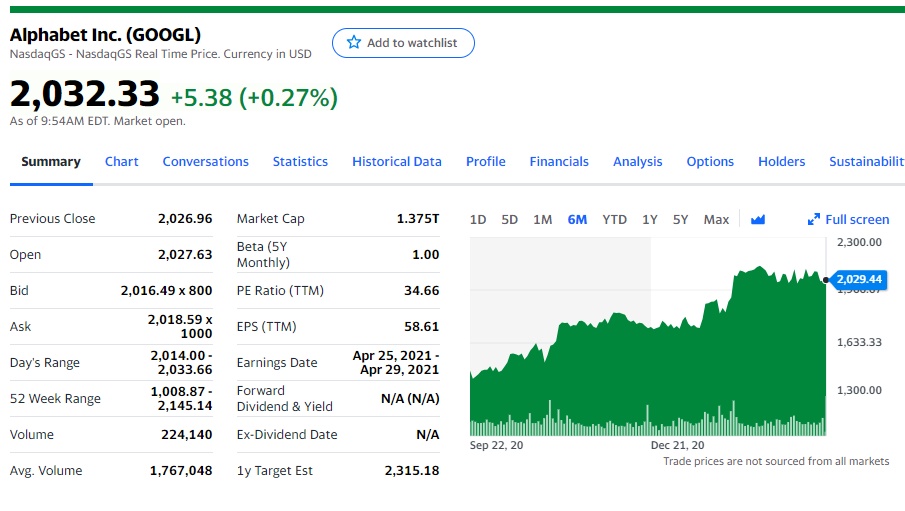This screenshot has height=511, width=905.
Task: Click the Day's Range value
Action: (x=181, y=363)
